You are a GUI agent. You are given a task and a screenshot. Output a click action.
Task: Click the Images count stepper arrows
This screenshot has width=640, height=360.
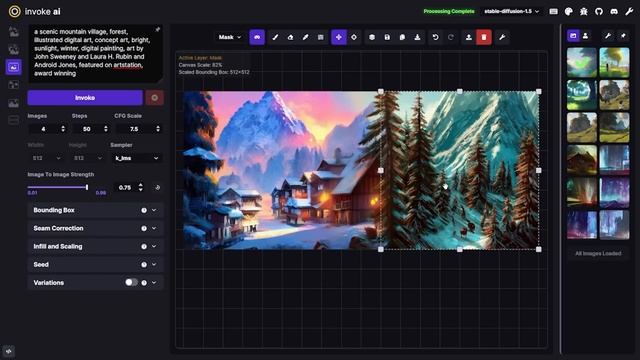click(x=63, y=129)
